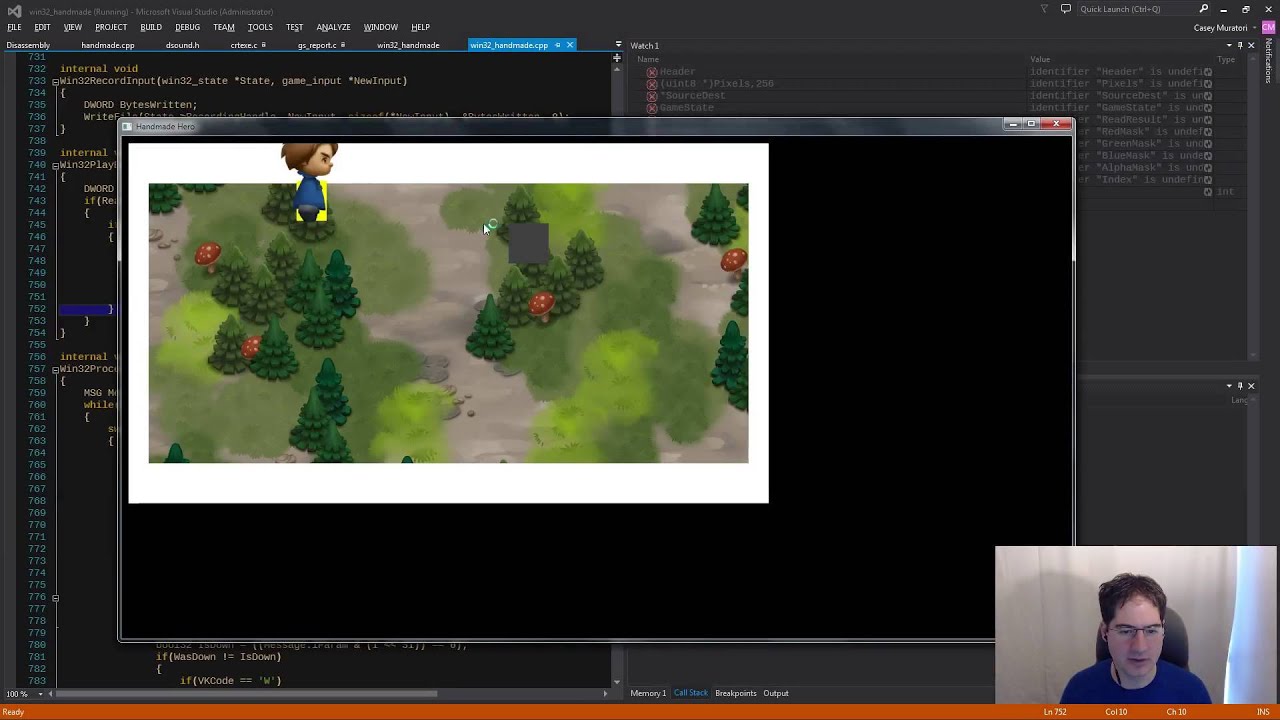Screen dimensions: 1280x720
Task: Open the FILE menu
Action: 14,27
